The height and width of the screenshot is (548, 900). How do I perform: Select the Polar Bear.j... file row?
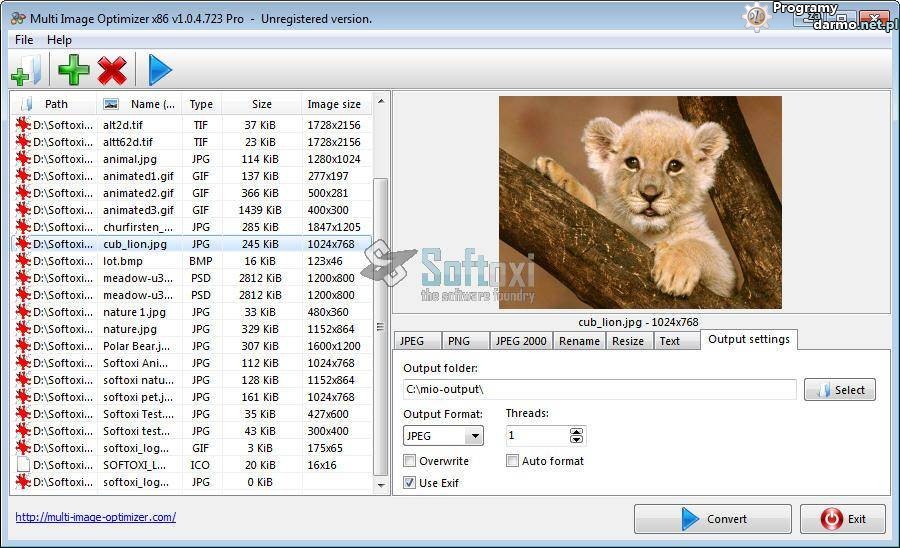tap(140, 346)
